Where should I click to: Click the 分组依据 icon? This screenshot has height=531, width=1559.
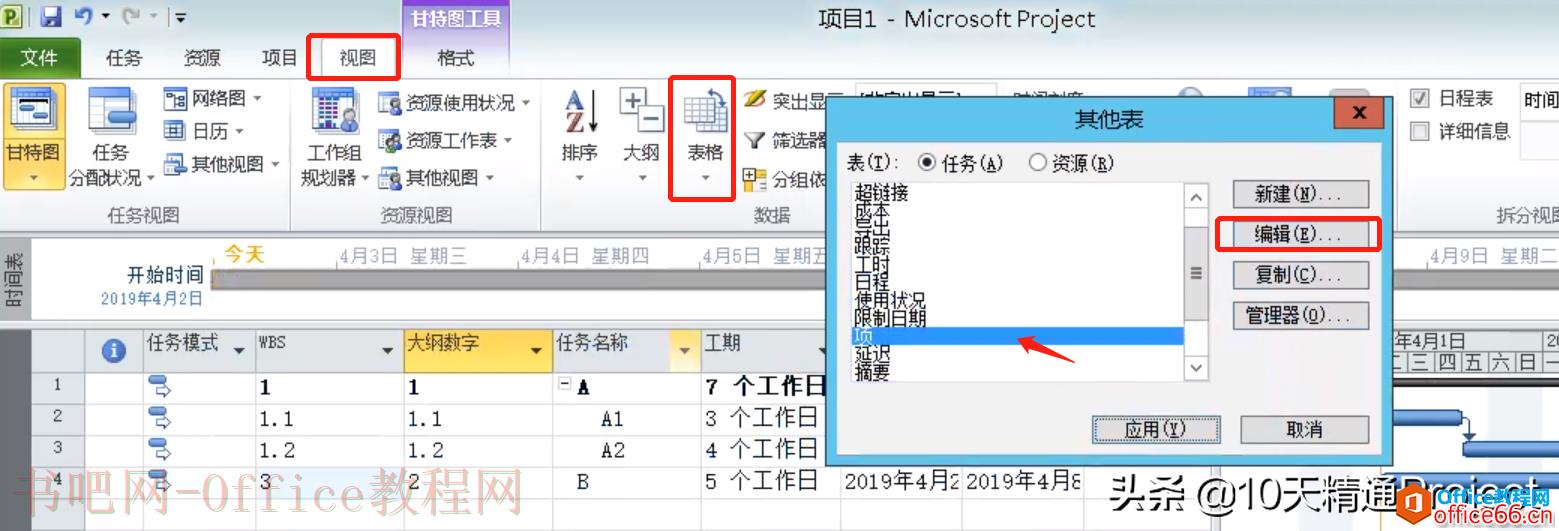click(x=755, y=178)
